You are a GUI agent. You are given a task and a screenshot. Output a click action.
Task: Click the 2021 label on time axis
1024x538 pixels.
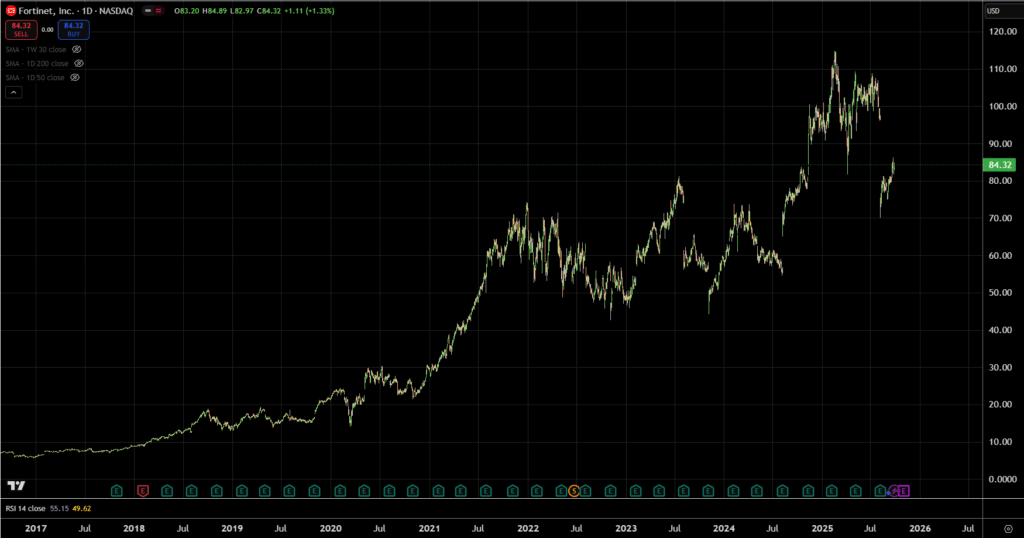tap(429, 527)
